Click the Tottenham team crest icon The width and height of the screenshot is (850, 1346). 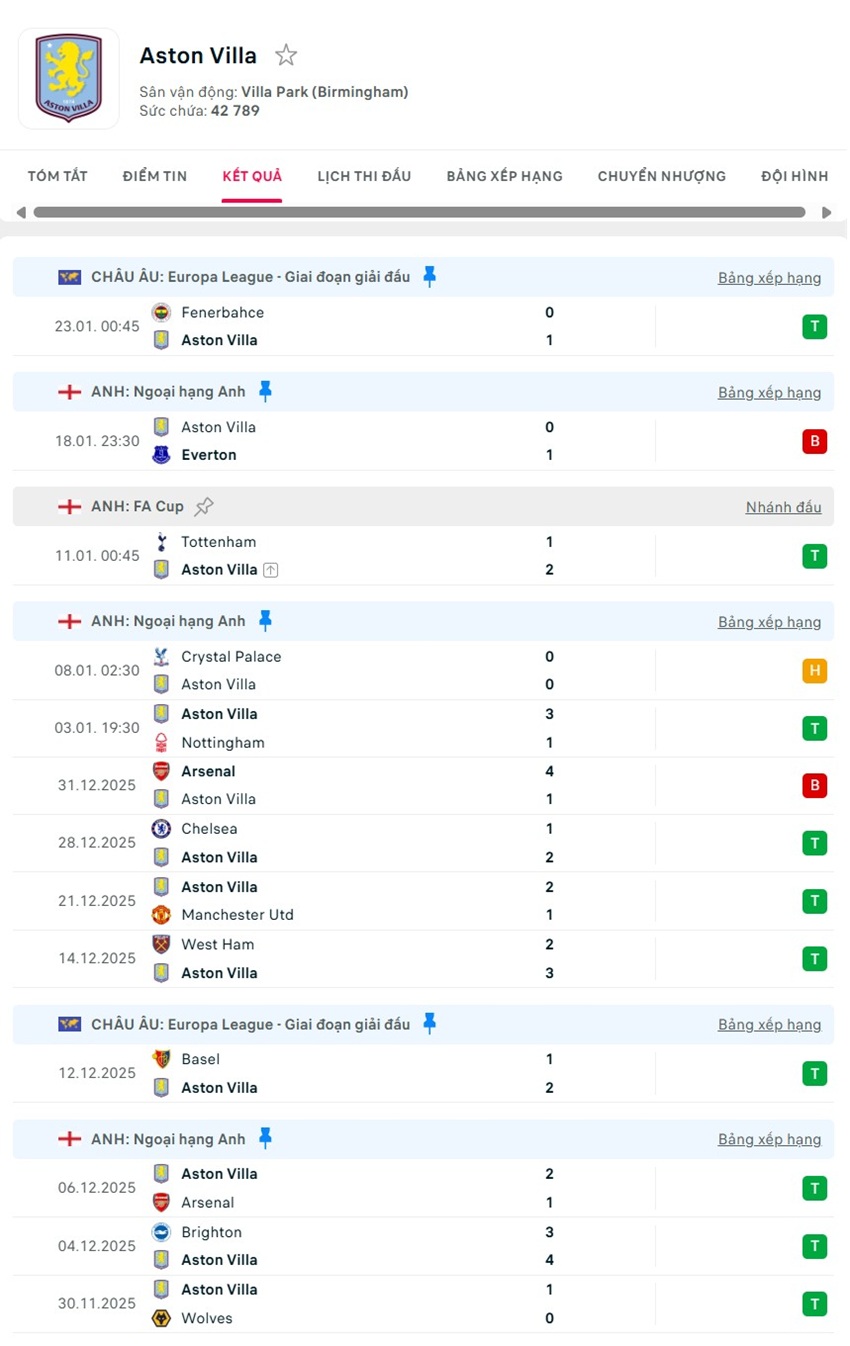[161, 542]
